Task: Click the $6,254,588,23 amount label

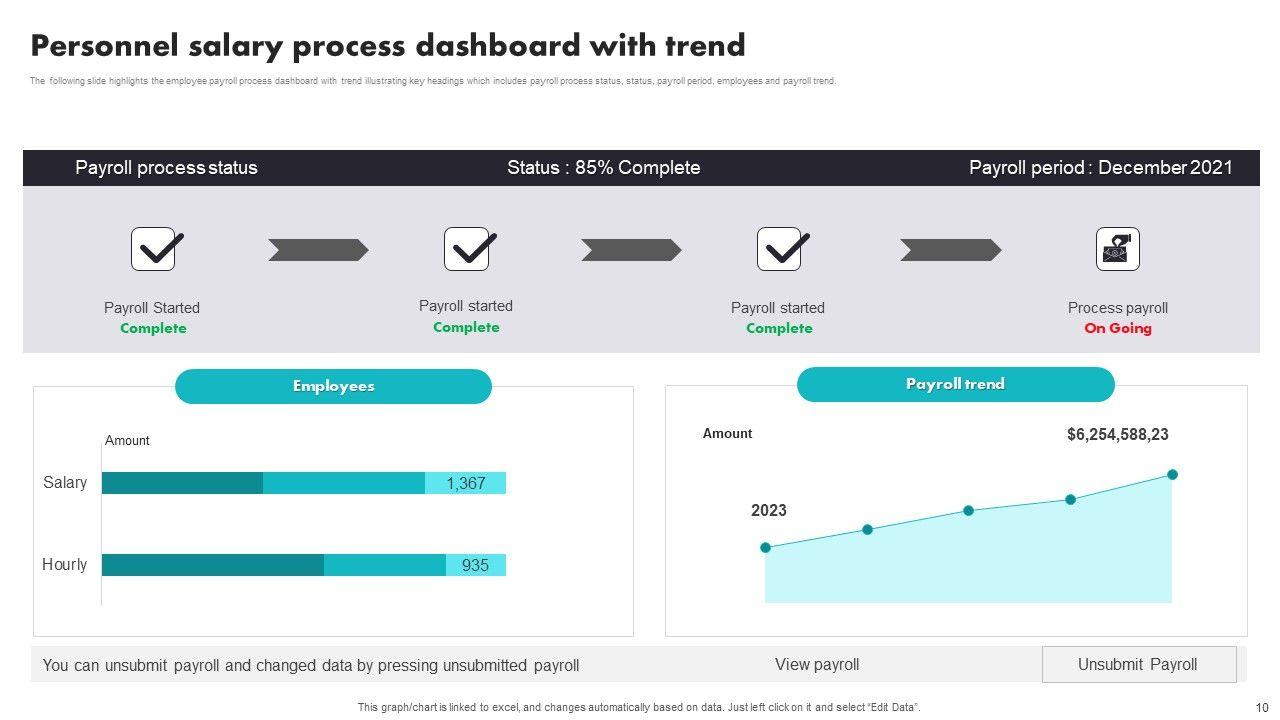Action: (x=1117, y=435)
